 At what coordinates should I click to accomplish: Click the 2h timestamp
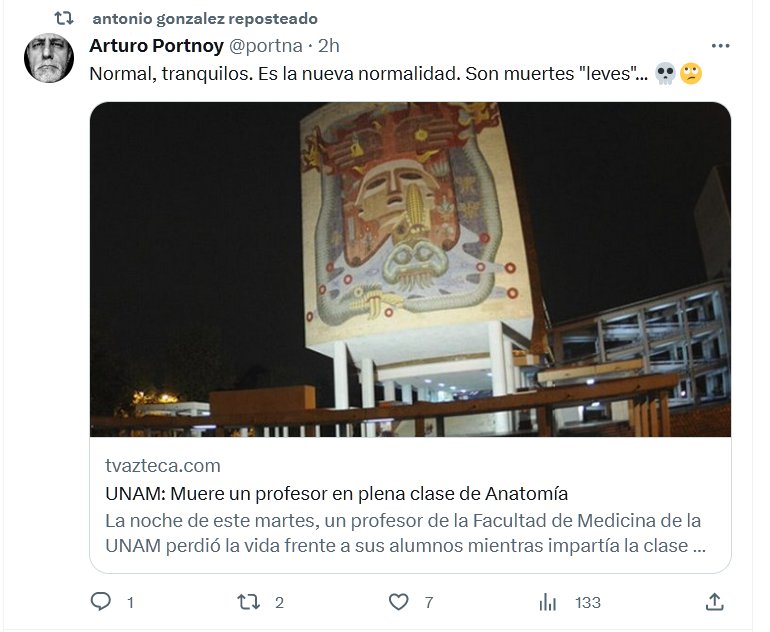[329, 46]
